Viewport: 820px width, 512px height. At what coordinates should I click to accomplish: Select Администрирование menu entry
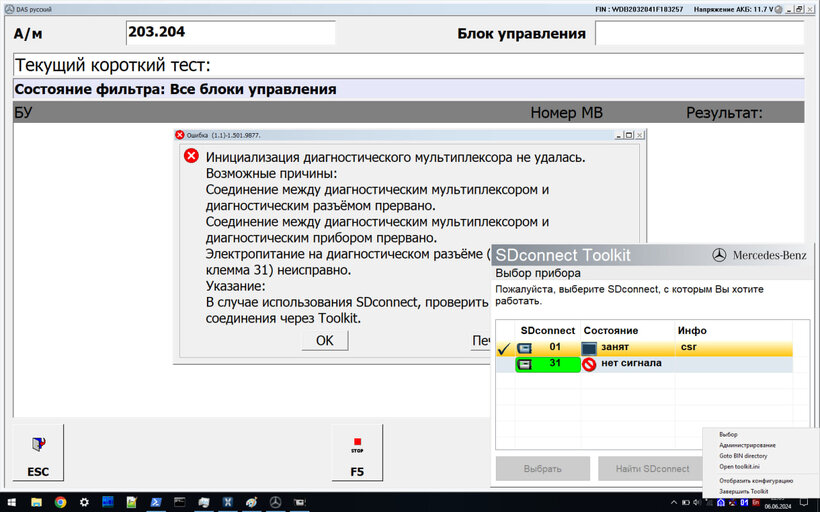click(747, 446)
